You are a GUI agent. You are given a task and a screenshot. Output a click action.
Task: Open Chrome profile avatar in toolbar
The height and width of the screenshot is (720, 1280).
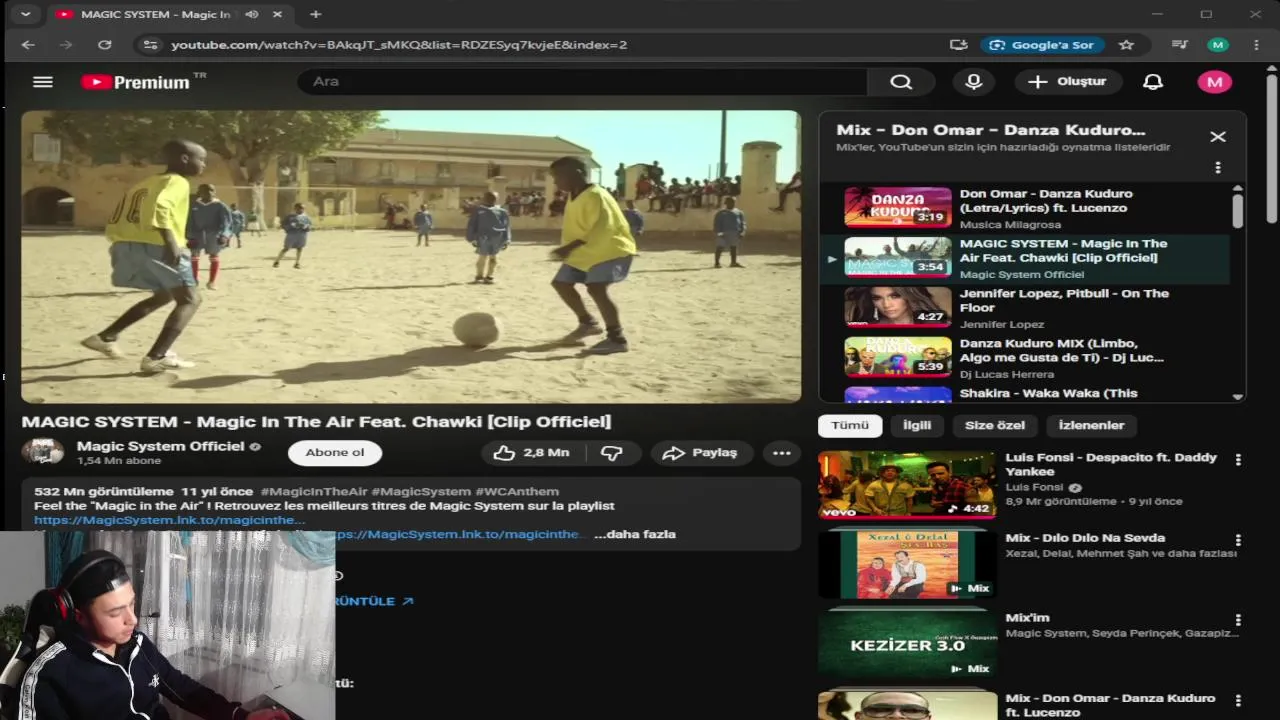click(x=1217, y=45)
